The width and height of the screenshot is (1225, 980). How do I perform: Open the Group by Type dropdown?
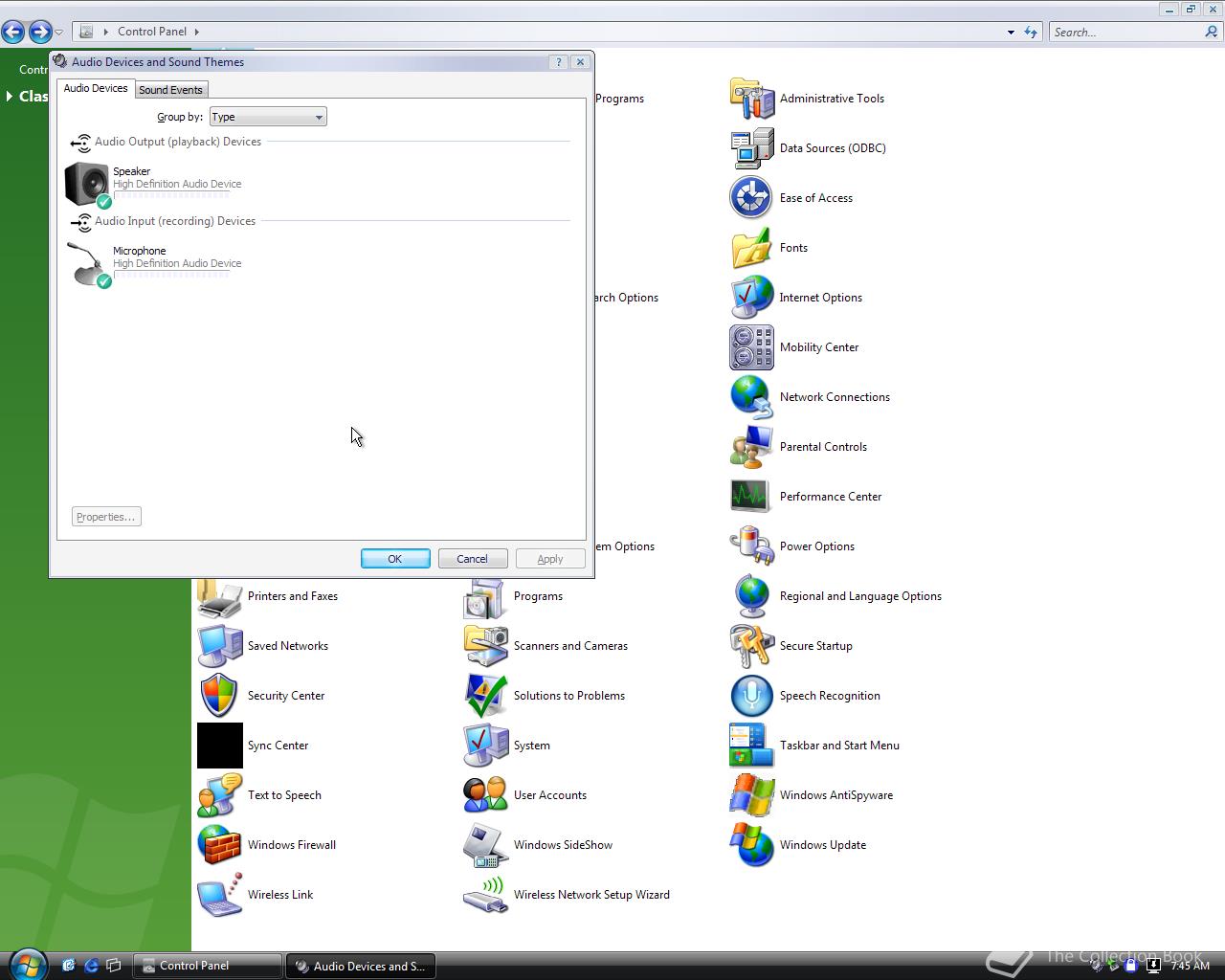268,117
